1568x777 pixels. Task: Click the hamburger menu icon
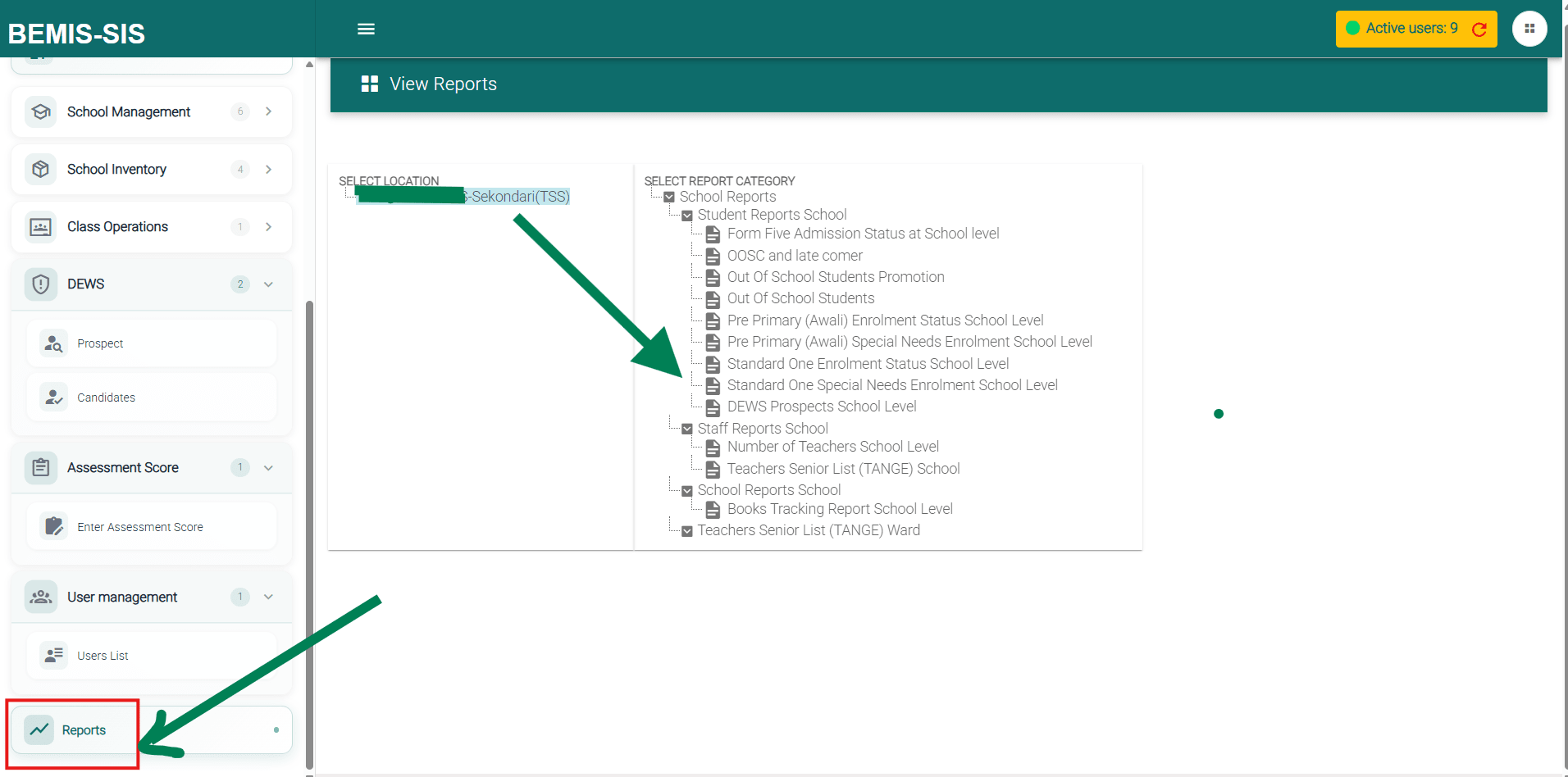[366, 30]
